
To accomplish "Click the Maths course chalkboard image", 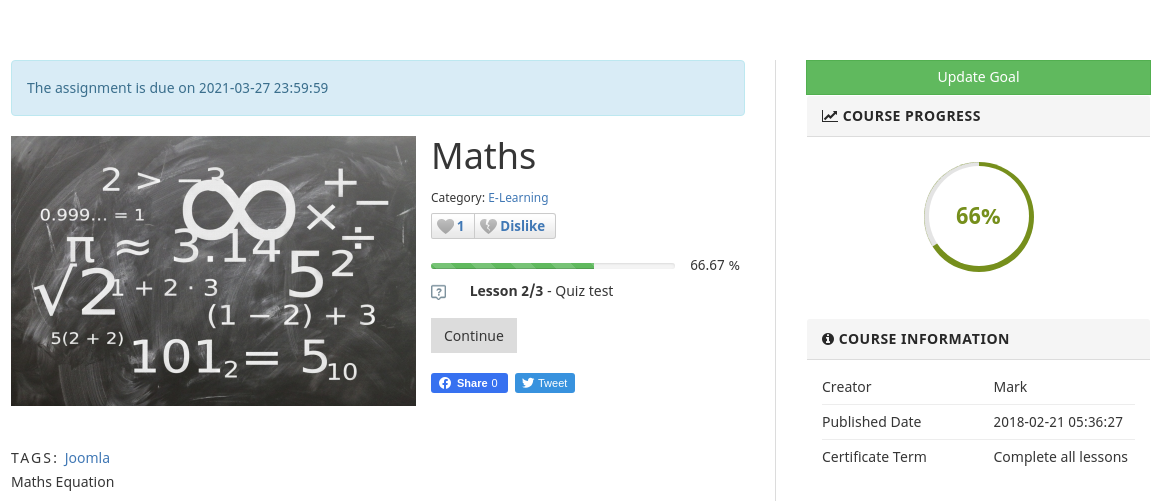I will 213,271.
